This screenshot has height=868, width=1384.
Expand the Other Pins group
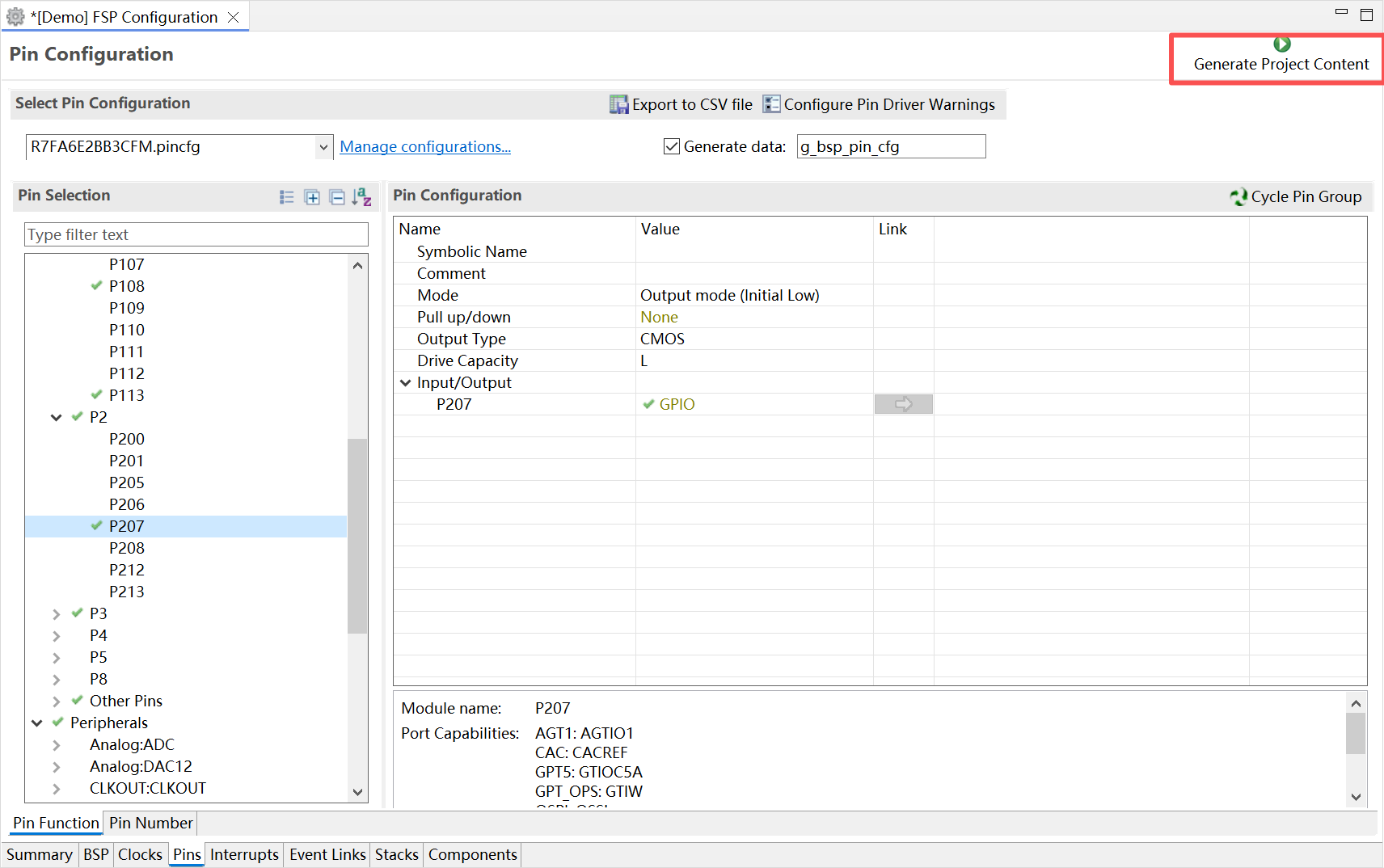(56, 702)
